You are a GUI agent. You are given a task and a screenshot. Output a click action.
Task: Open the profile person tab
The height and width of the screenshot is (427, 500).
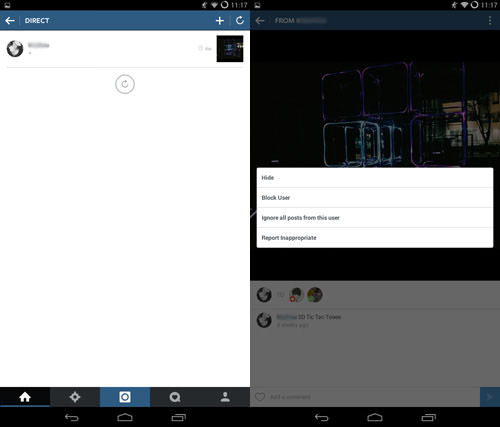pyautogui.click(x=225, y=397)
